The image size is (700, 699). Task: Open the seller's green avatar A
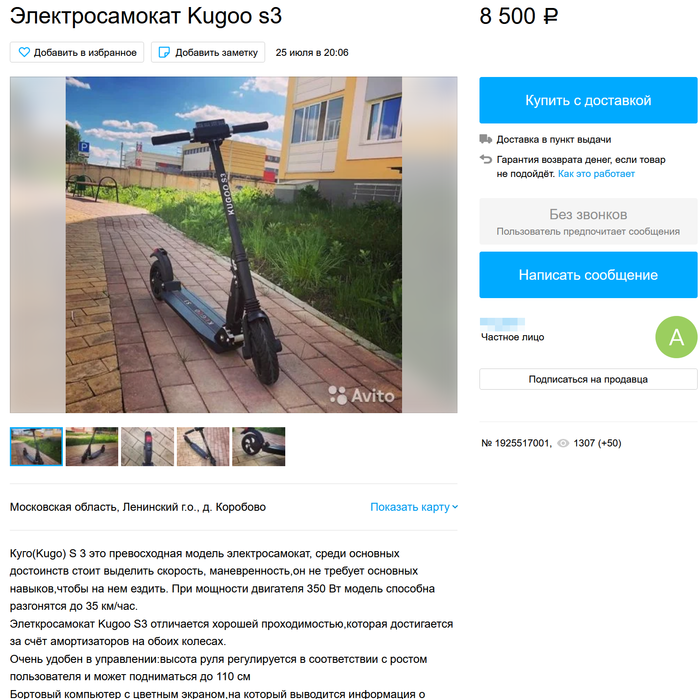pos(676,337)
